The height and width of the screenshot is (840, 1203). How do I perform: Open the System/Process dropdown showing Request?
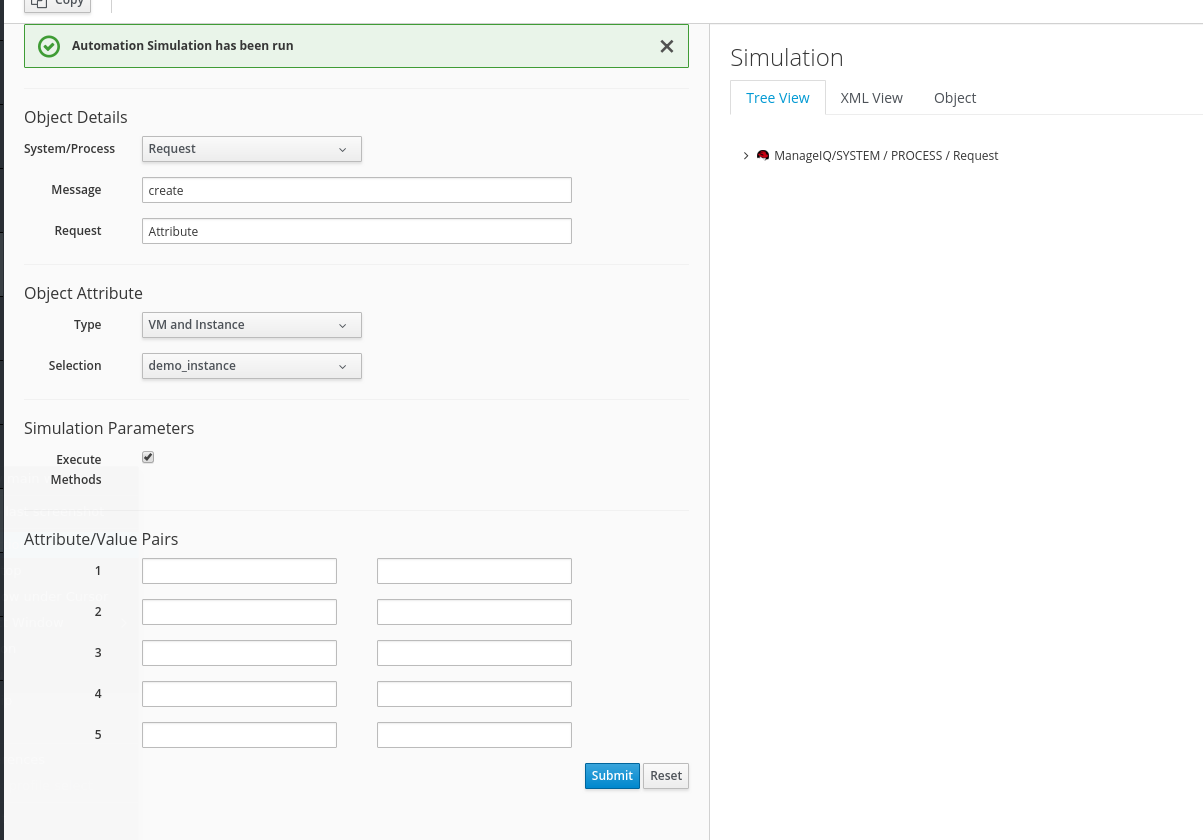click(251, 148)
